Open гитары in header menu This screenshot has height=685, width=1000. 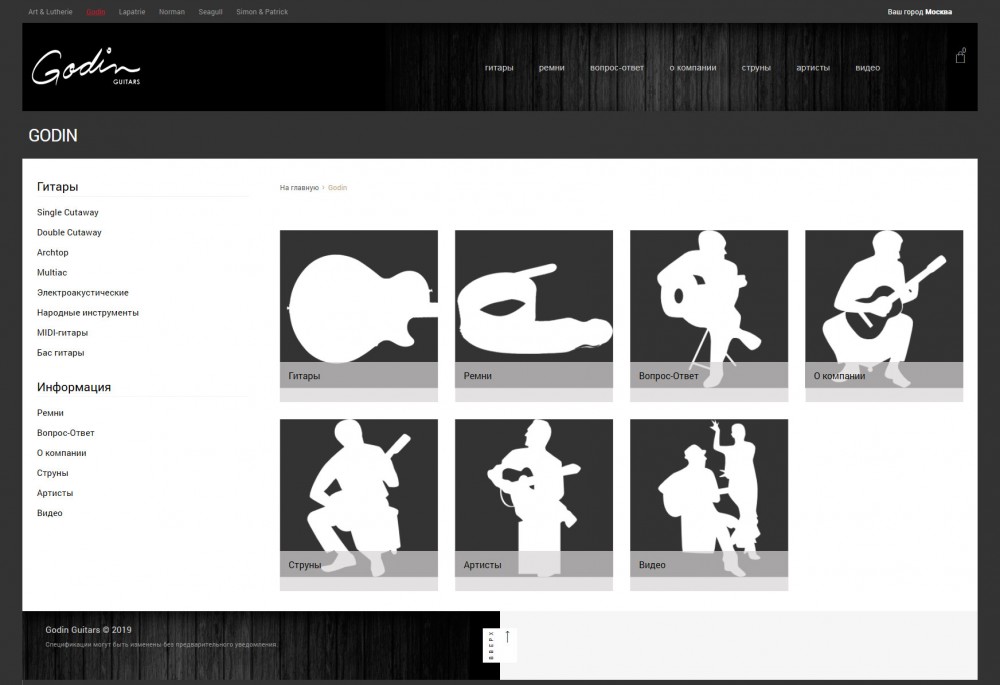499,68
